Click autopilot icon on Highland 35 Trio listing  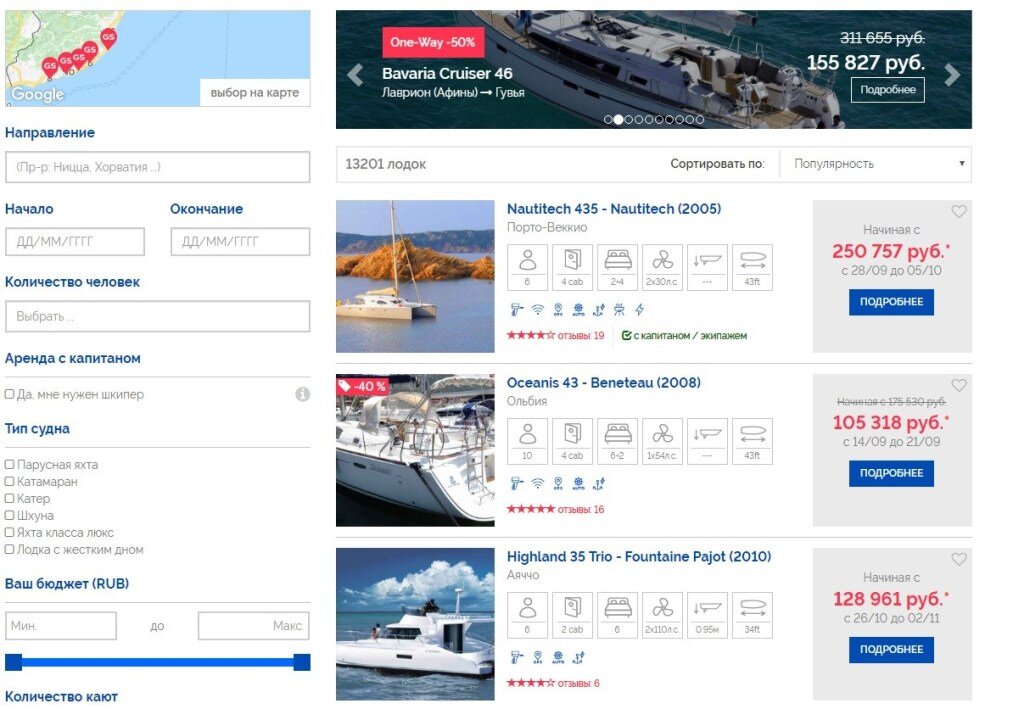point(558,657)
